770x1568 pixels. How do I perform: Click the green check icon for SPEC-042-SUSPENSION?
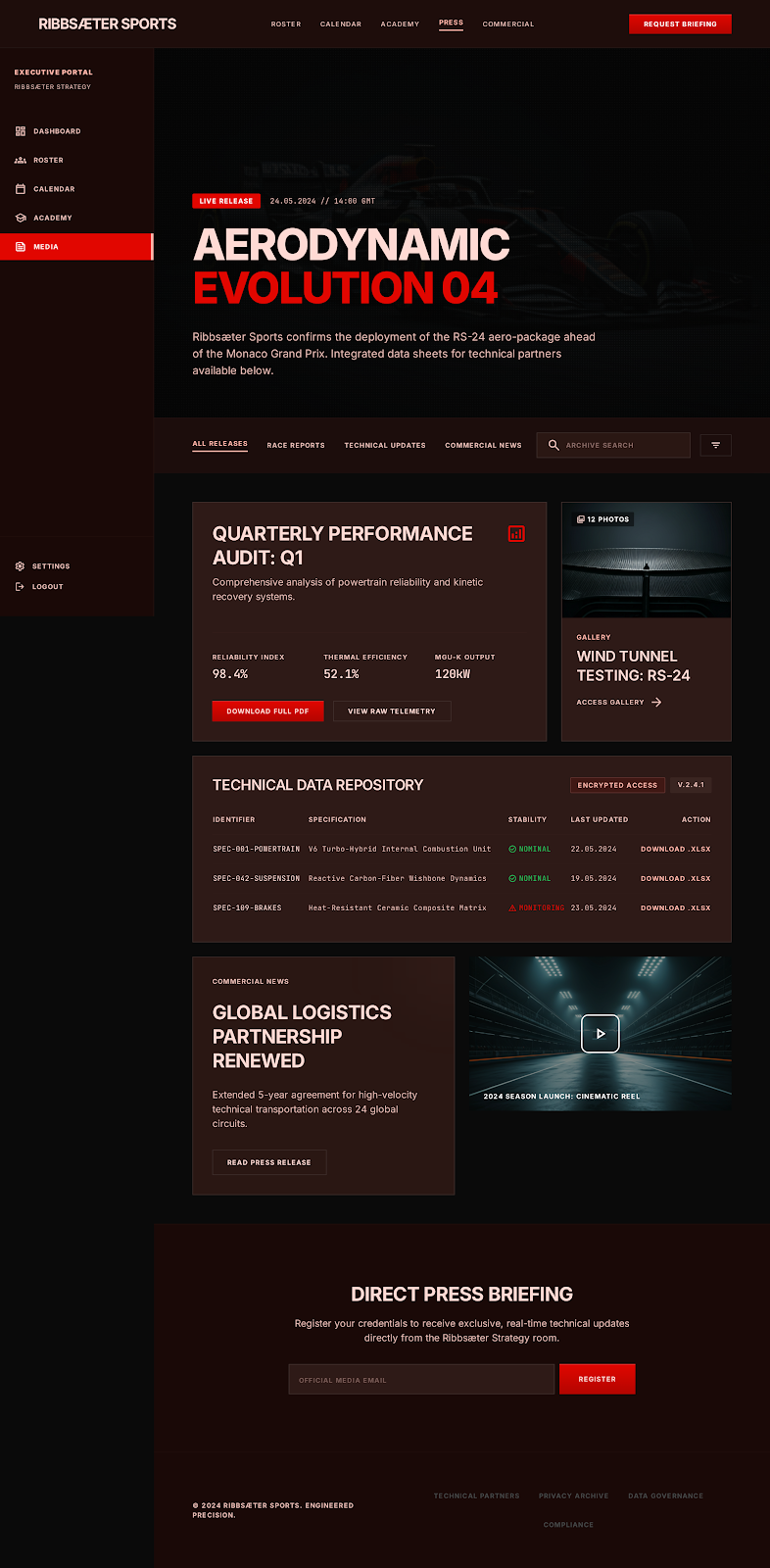(512, 878)
